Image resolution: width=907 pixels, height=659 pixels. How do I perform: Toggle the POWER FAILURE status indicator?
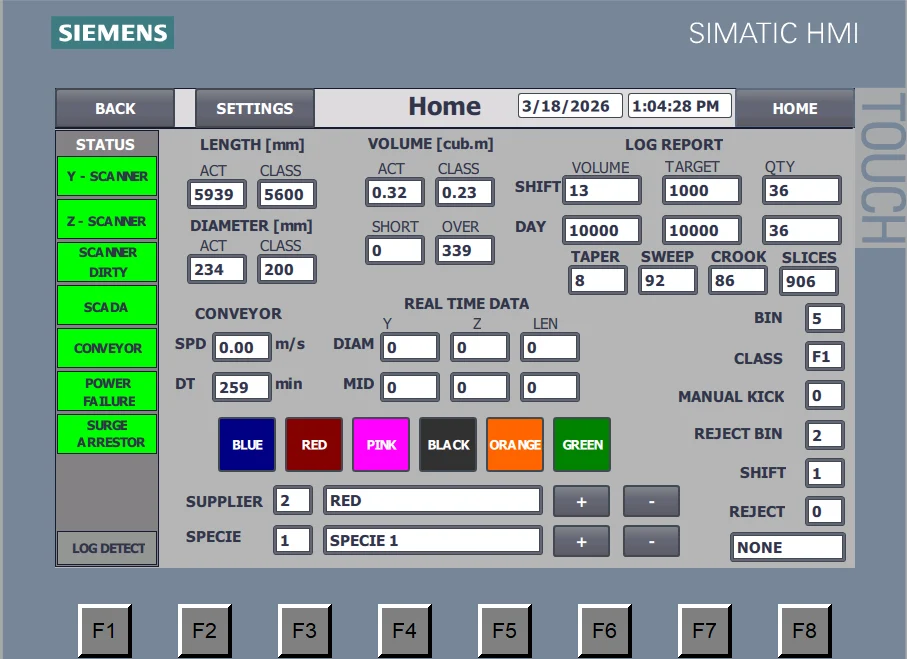pyautogui.click(x=107, y=391)
